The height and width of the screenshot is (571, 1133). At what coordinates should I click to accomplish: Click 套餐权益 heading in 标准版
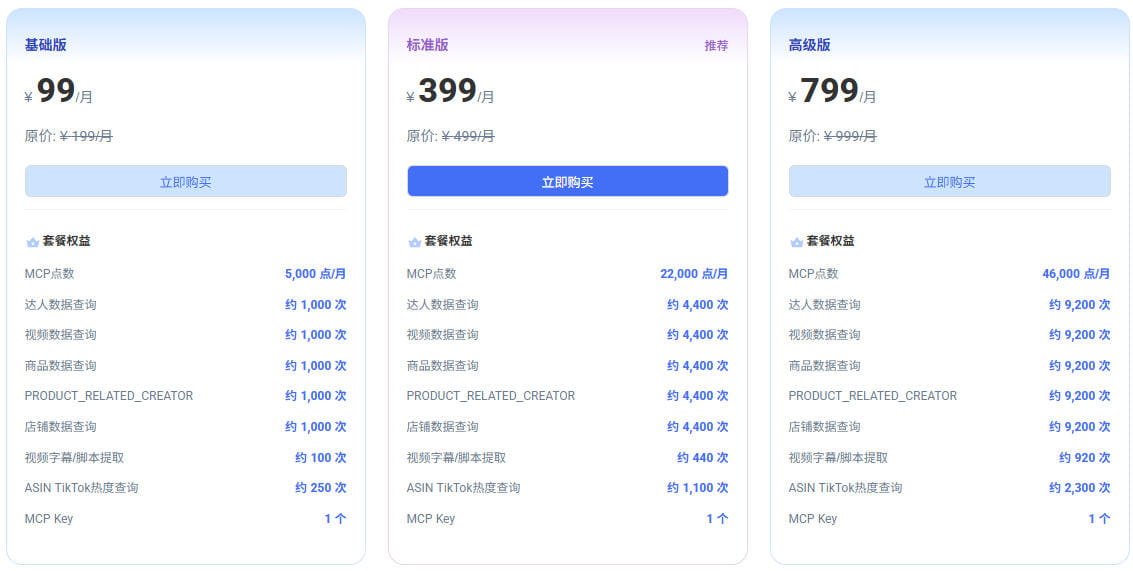449,241
